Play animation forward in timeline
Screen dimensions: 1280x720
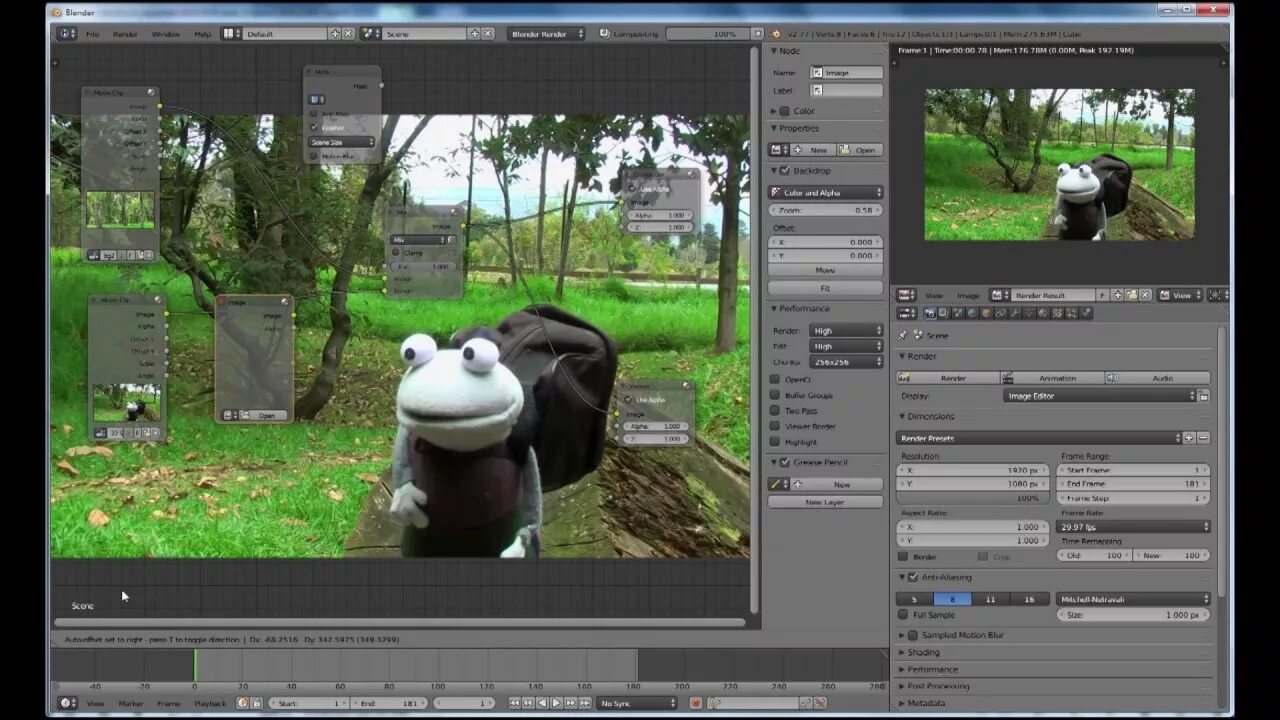(x=556, y=703)
